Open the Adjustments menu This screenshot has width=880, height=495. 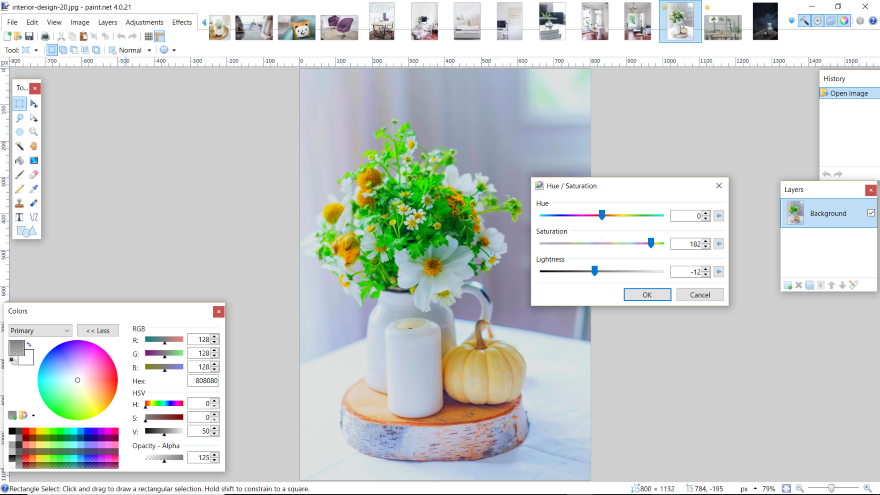pos(145,22)
